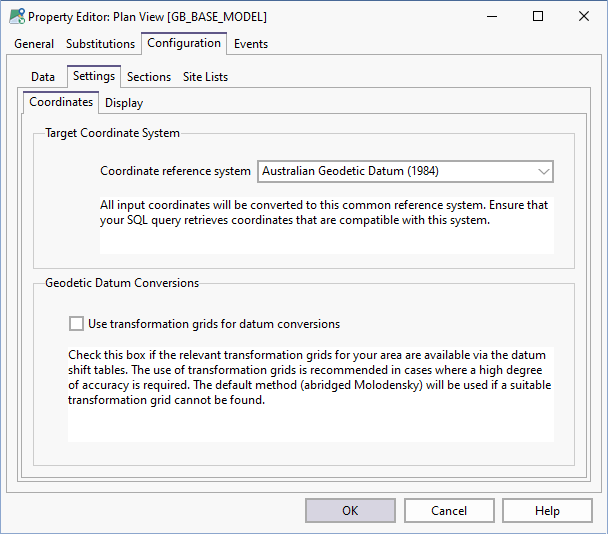Open the General tab
Screen dimensions: 608x534
coord(34,44)
